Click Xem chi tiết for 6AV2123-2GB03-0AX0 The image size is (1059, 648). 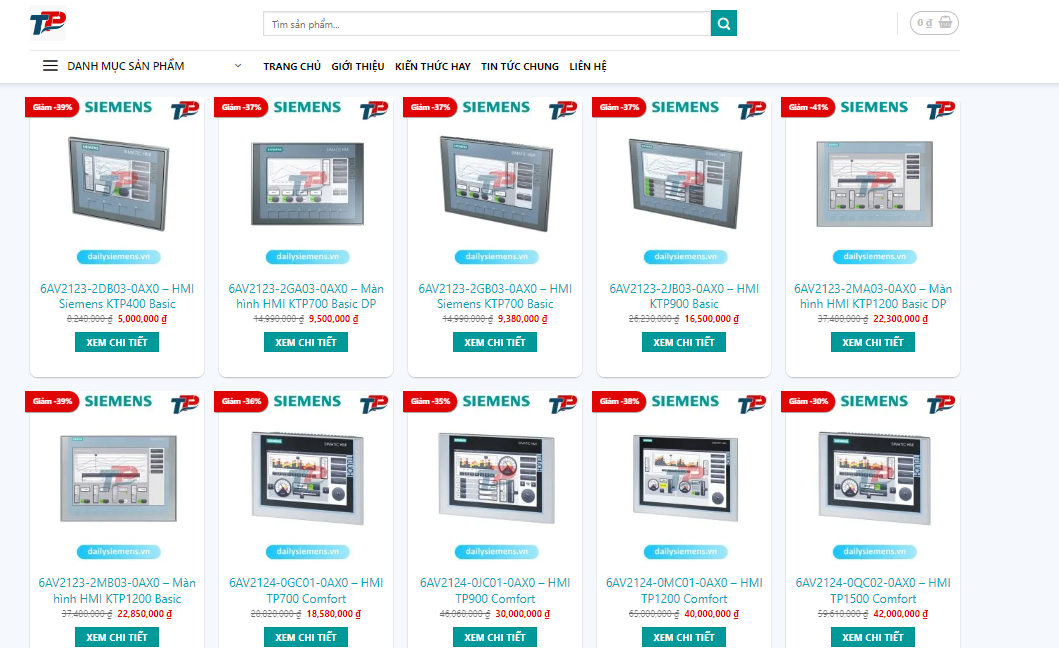(x=495, y=343)
